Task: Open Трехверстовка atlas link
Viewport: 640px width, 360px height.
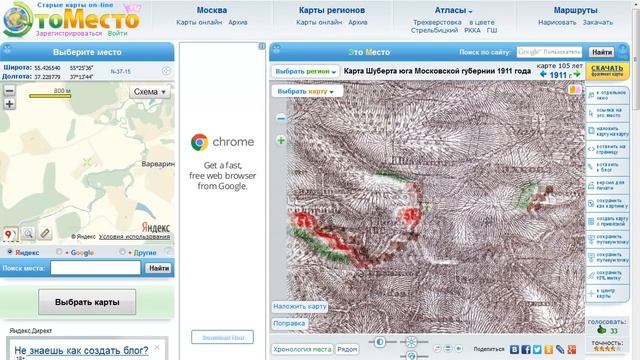Action: pos(437,22)
